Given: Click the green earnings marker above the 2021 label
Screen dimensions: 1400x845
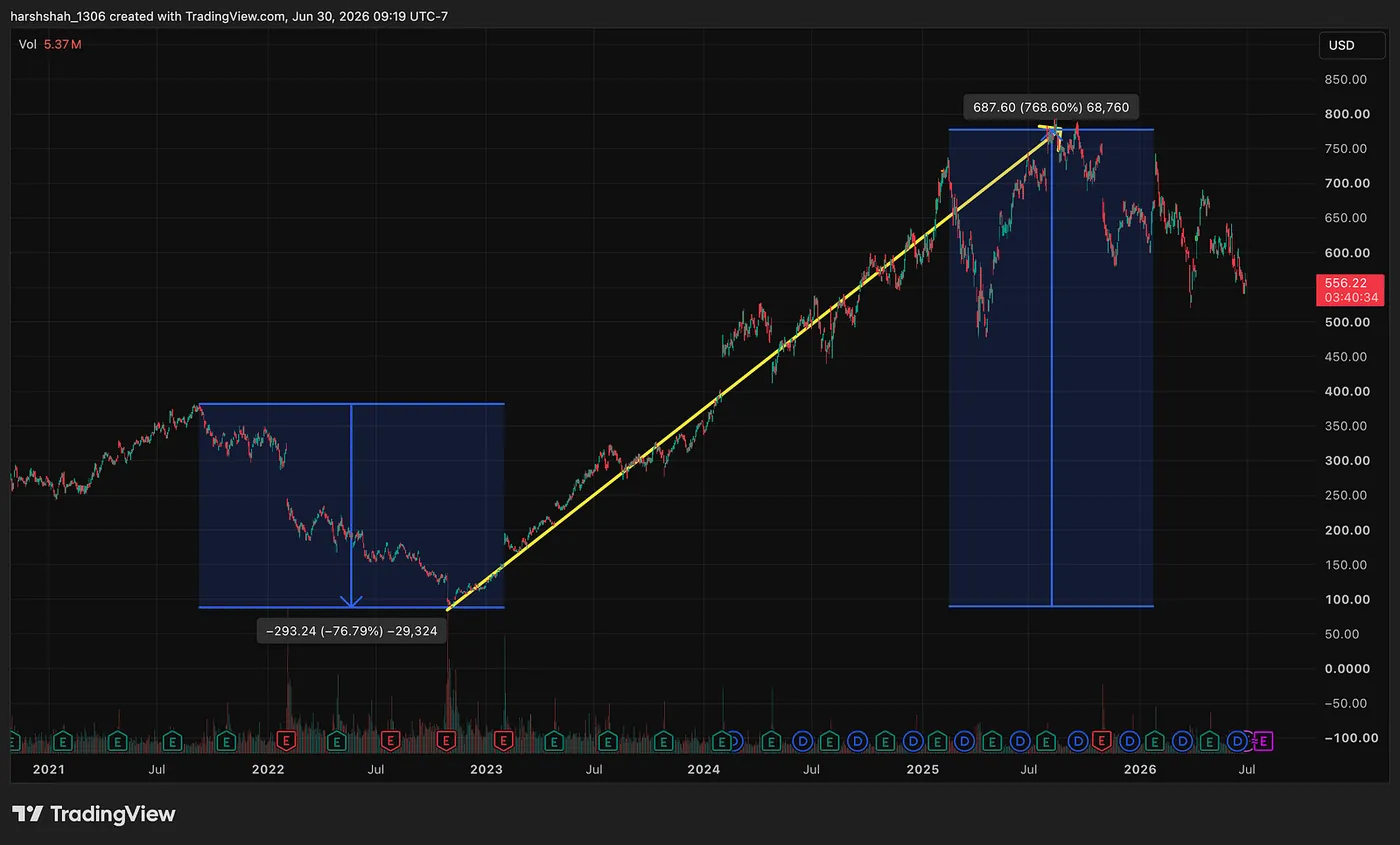Looking at the screenshot, I should (x=63, y=741).
